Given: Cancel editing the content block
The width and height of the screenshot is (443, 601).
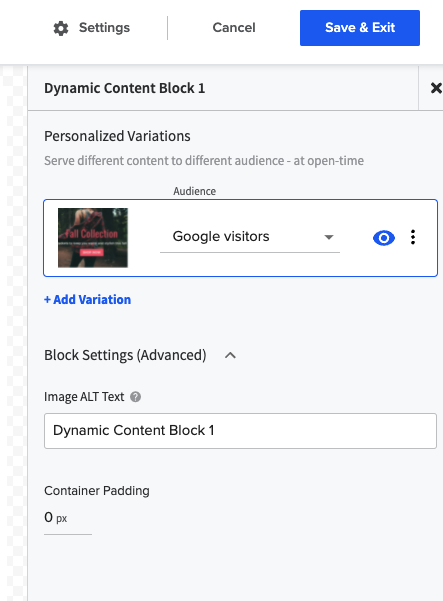Looking at the screenshot, I should pyautogui.click(x=234, y=28).
